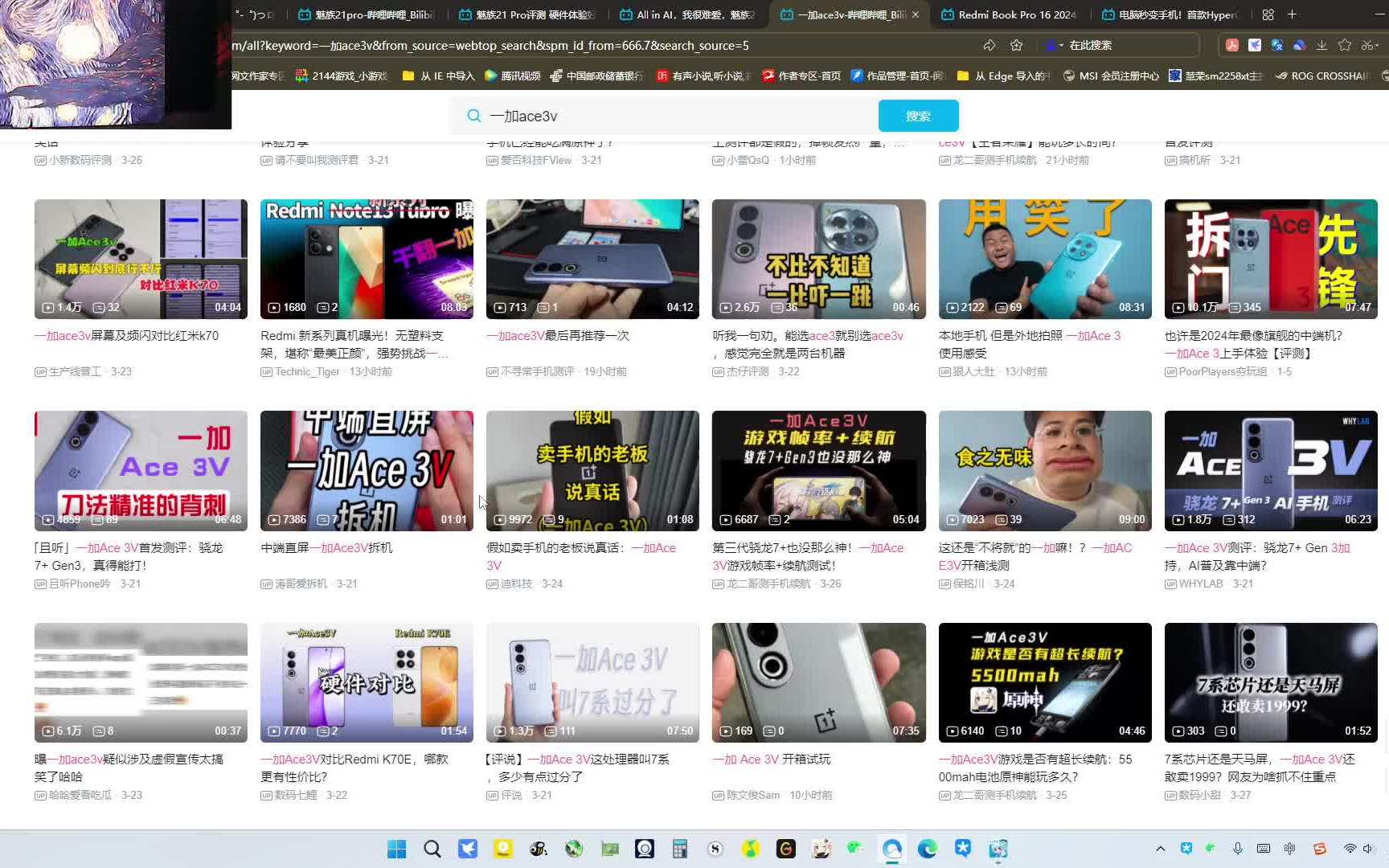Open the 从 IE 中导入 bookmark folder
Image resolution: width=1389 pixels, height=868 pixels.
click(x=439, y=76)
